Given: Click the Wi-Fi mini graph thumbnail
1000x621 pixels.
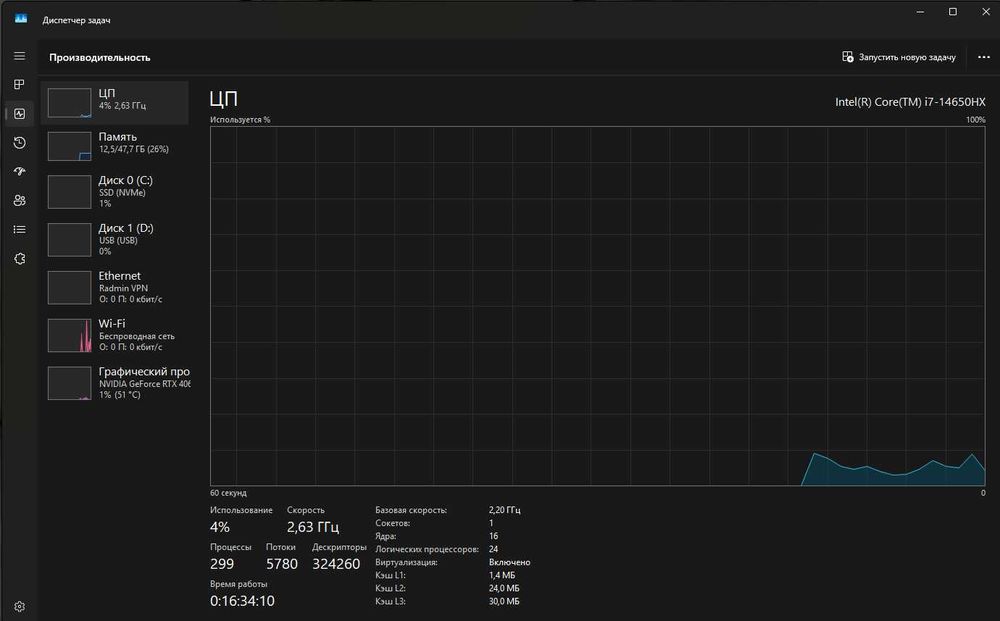Looking at the screenshot, I should pyautogui.click(x=70, y=335).
